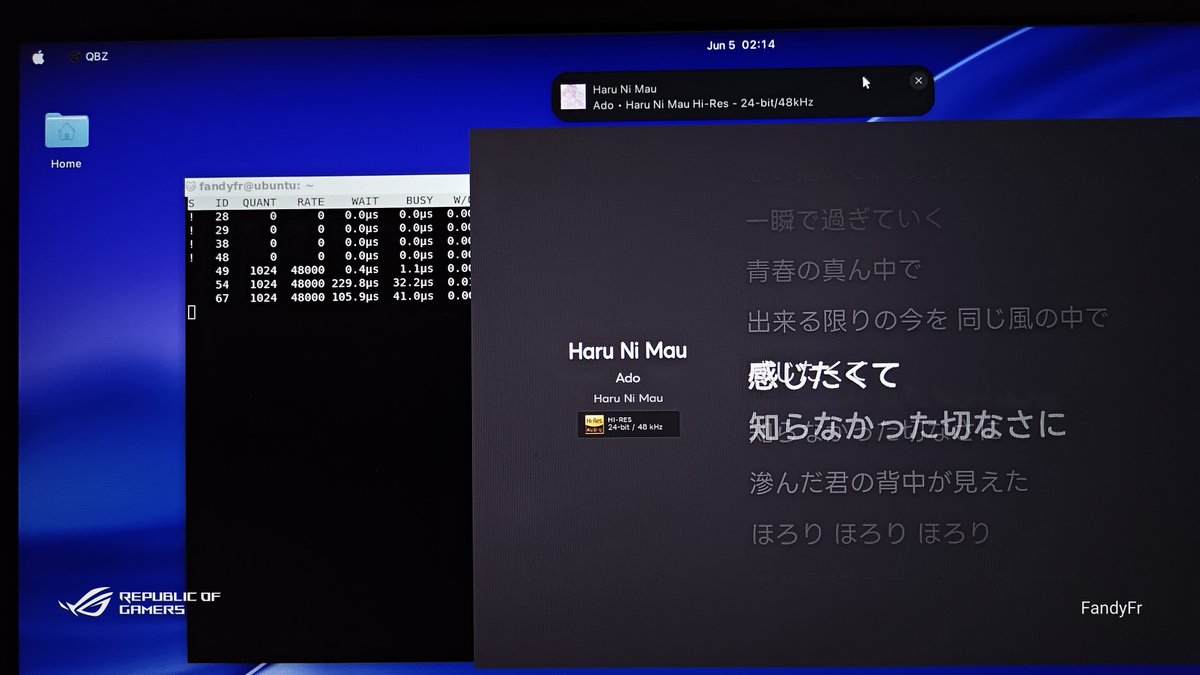This screenshot has height=675, width=1200.
Task: Select terminal row with ID 49
Action: click(329, 270)
